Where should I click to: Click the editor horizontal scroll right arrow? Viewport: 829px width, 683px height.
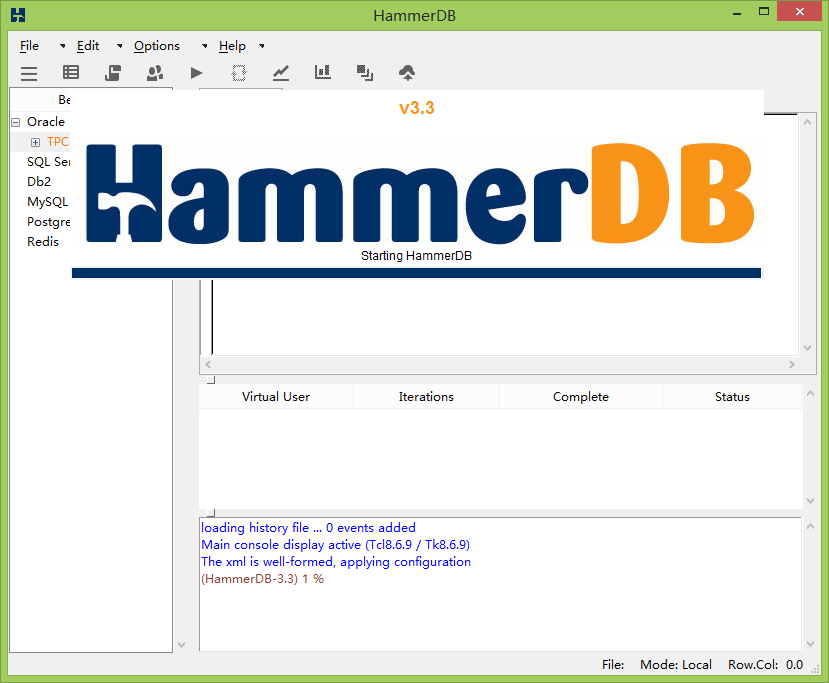[791, 364]
